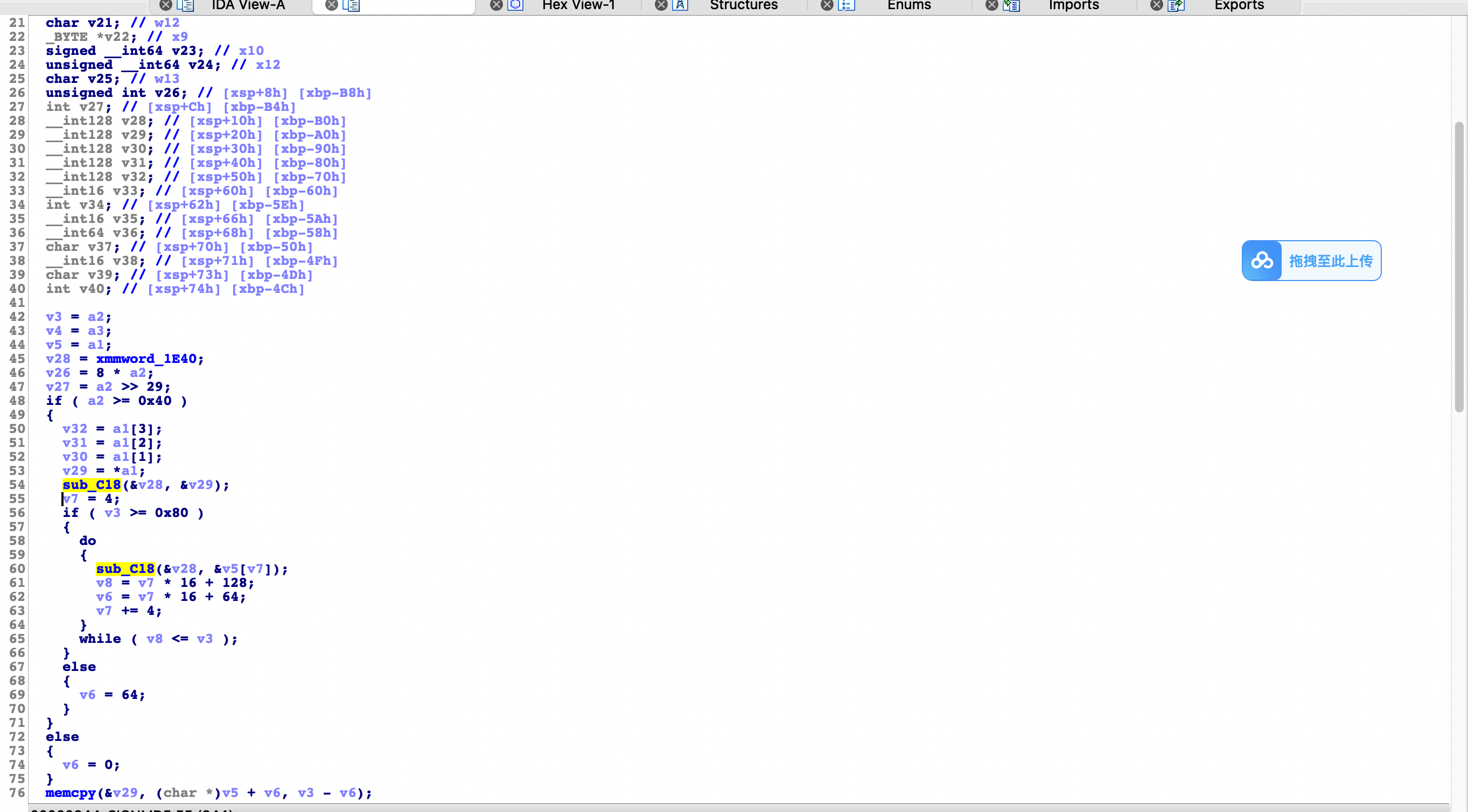Click the vertical scrollbar thumb
The width and height of the screenshot is (1468, 812).
tap(1459, 266)
